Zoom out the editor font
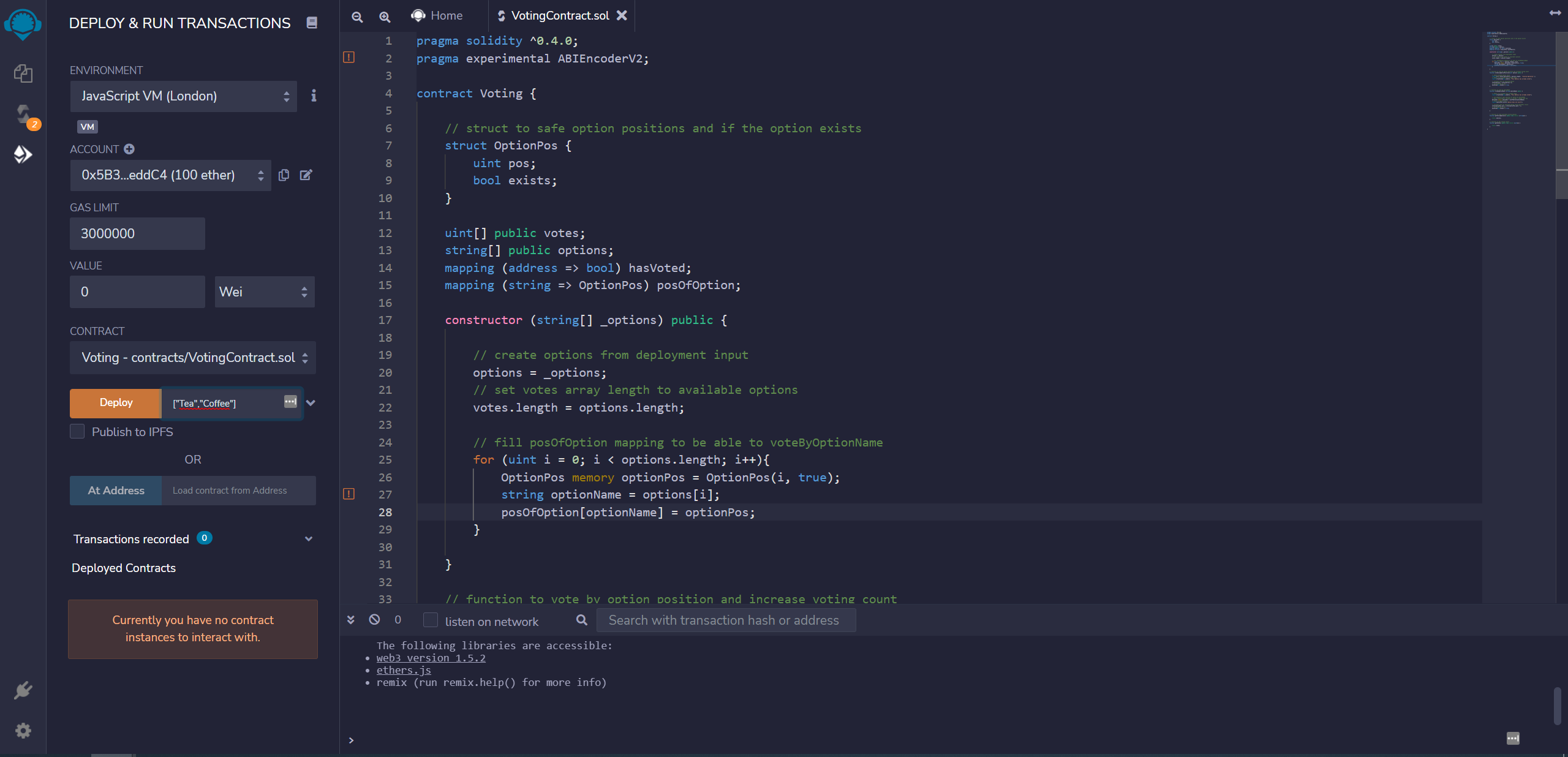Viewport: 1568px width, 757px height. [x=357, y=17]
